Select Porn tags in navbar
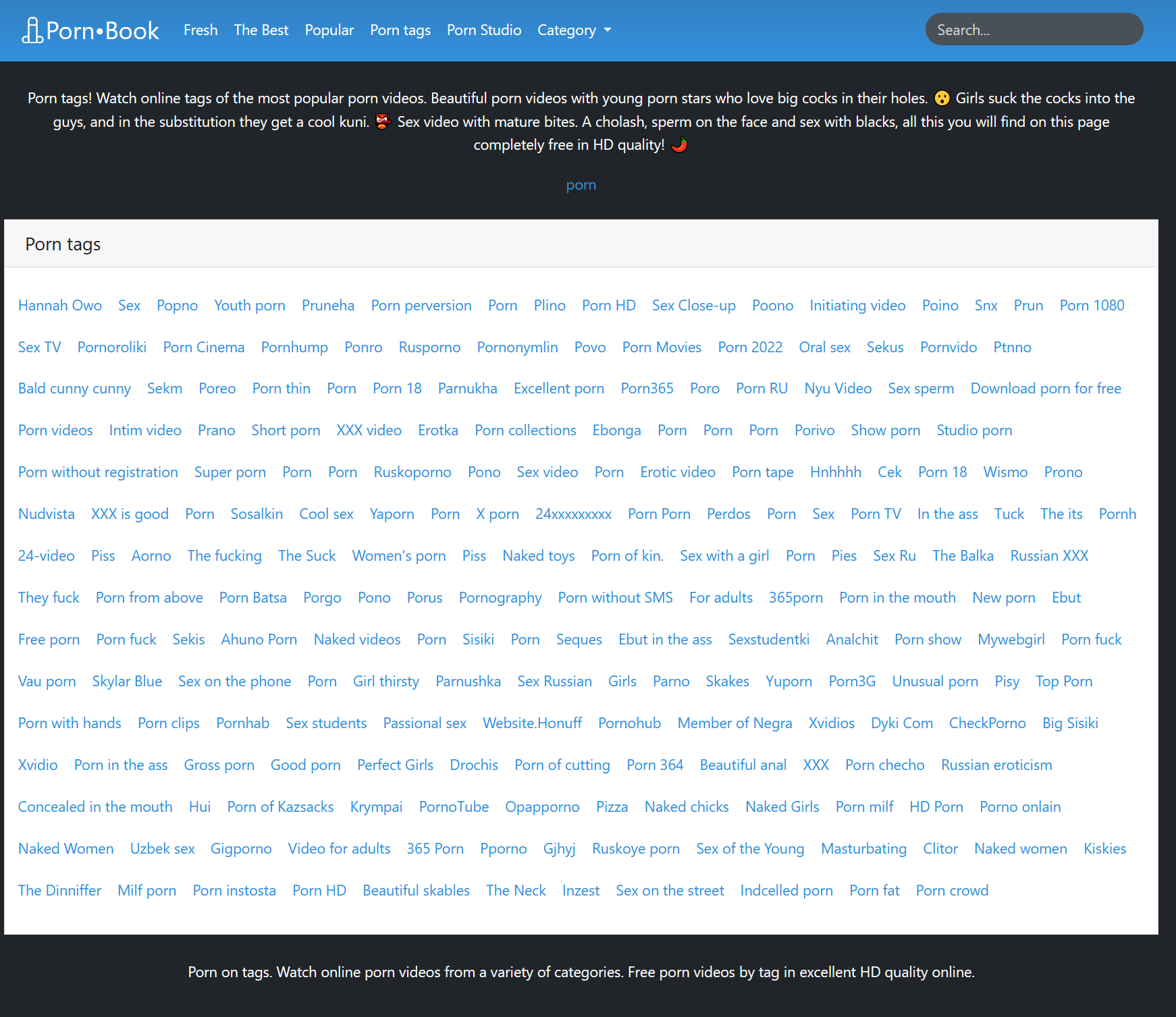This screenshot has height=1017, width=1176. [400, 30]
